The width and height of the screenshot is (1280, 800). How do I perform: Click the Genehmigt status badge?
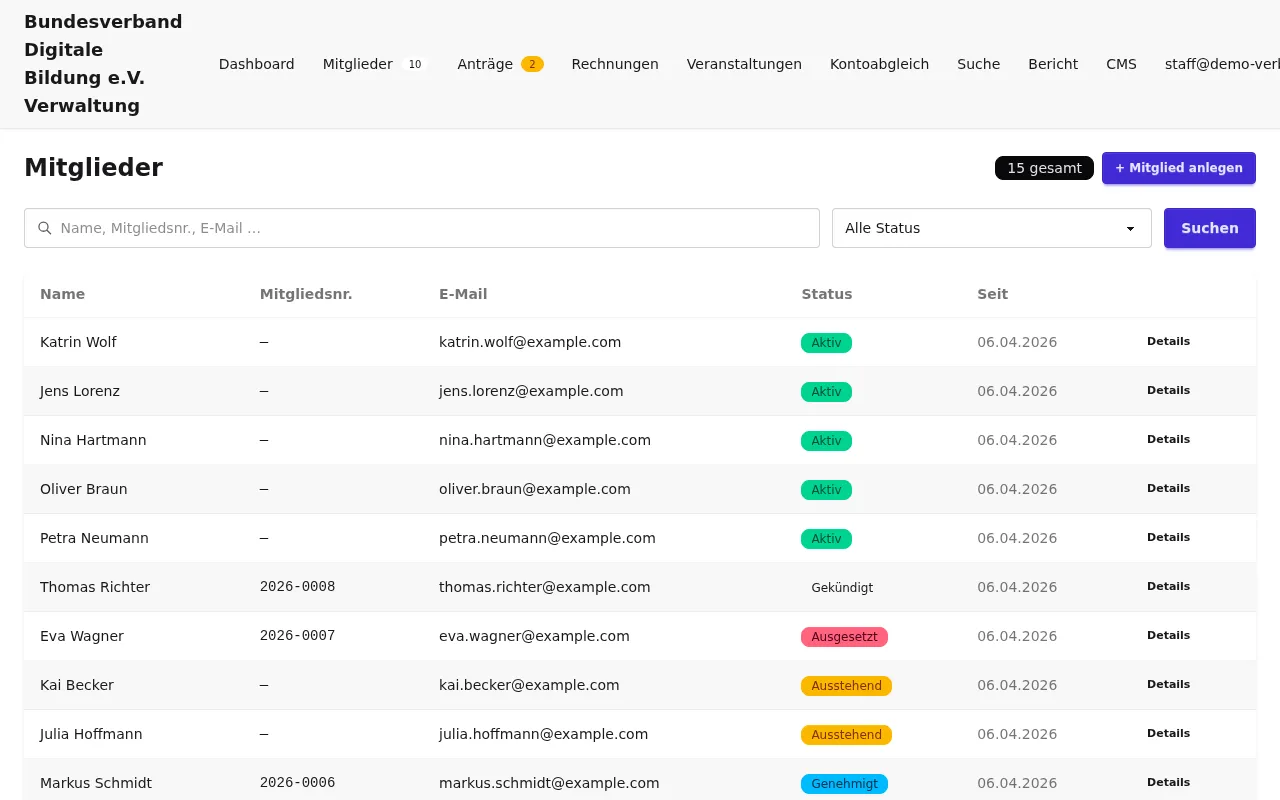coord(844,784)
